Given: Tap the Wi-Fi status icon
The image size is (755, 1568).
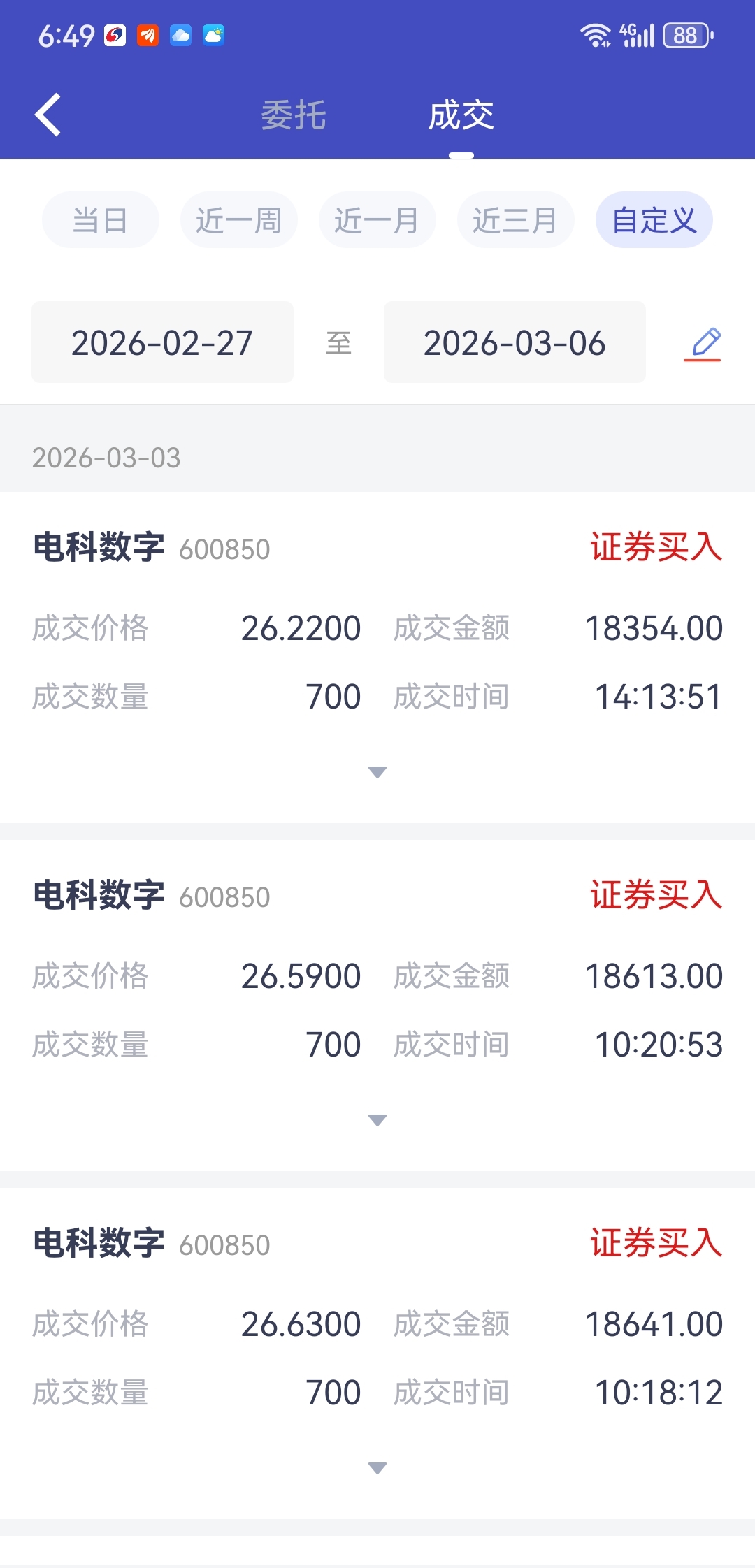Looking at the screenshot, I should pos(595,35).
